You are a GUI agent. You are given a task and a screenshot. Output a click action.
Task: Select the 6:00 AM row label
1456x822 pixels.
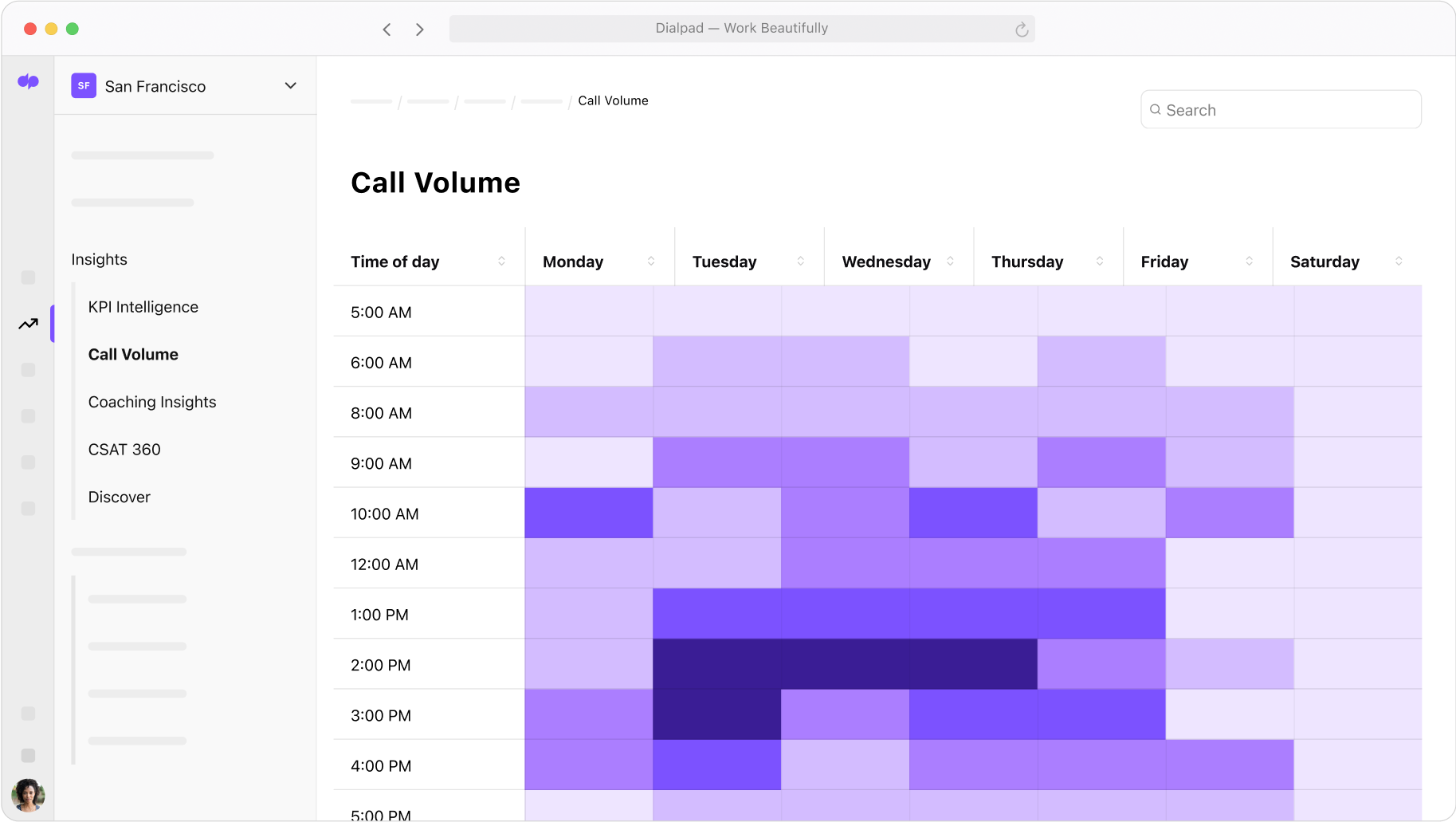tap(381, 363)
